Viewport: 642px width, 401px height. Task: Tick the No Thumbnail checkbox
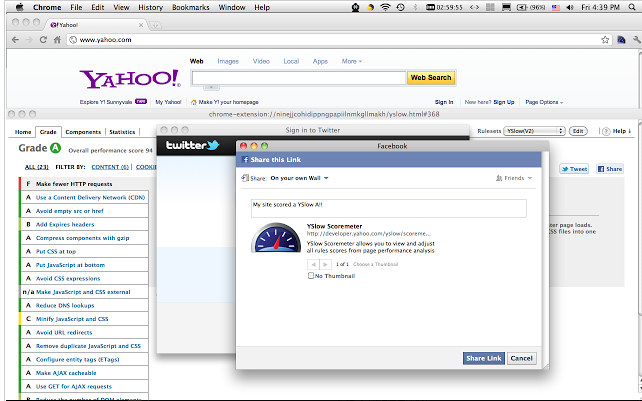pyautogui.click(x=311, y=276)
